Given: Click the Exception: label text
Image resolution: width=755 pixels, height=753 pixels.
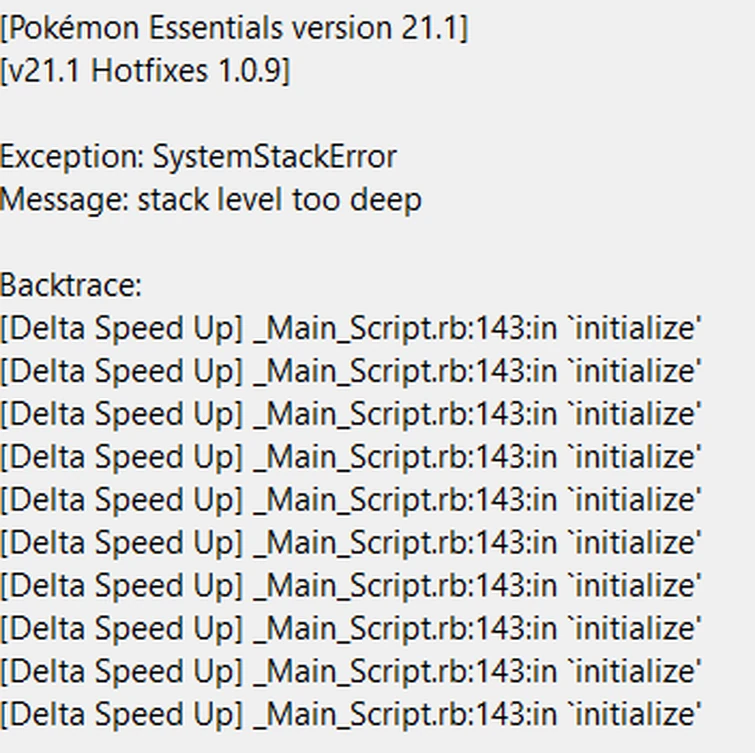Looking at the screenshot, I should click(72, 157).
